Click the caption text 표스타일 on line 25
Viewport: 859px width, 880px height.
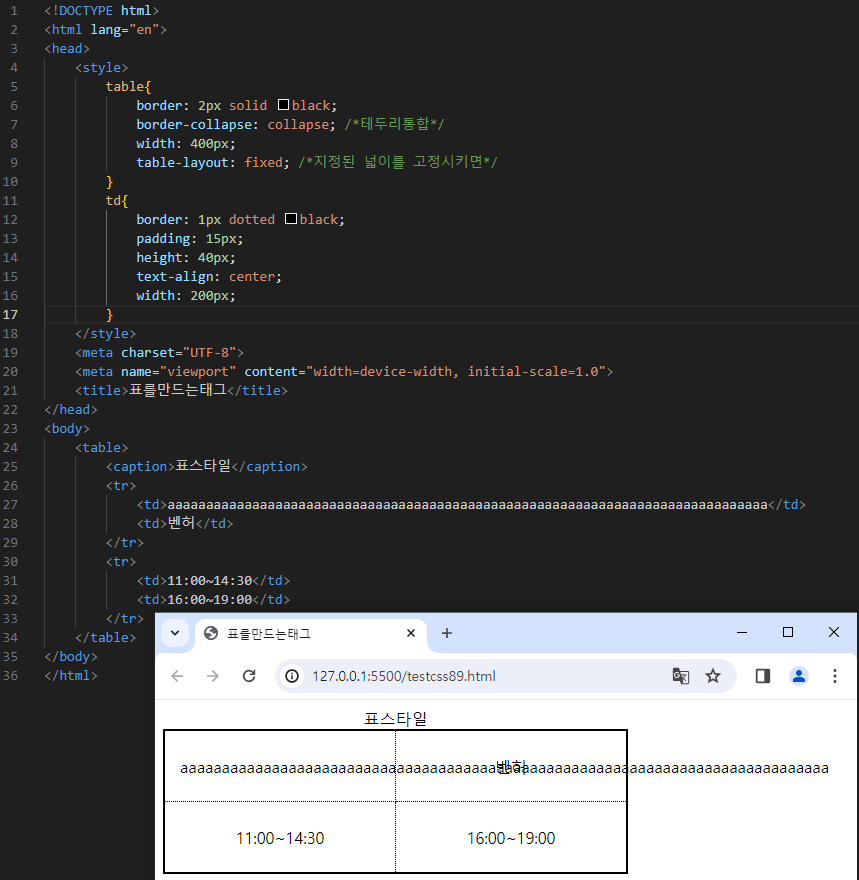tap(203, 466)
